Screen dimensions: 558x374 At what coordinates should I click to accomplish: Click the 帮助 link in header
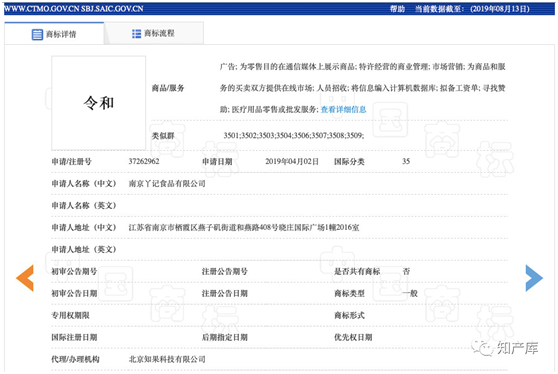click(x=398, y=9)
